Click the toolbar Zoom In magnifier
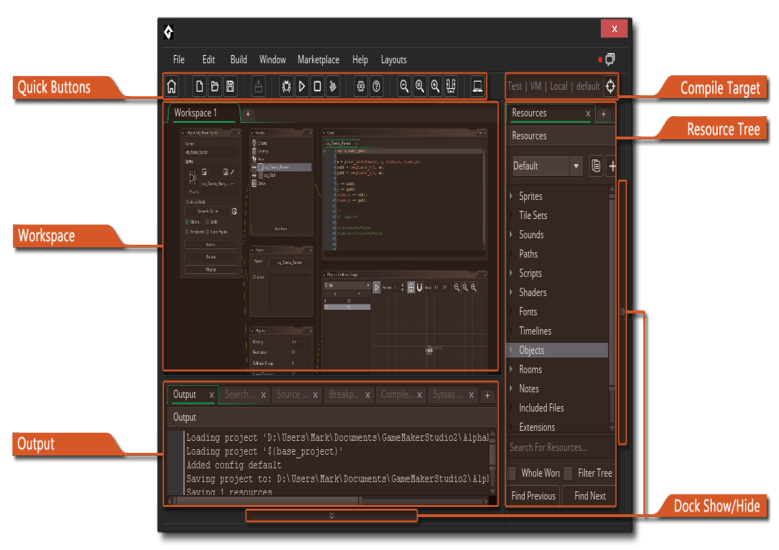Image resolution: width=779 pixels, height=550 pixels. (x=435, y=86)
